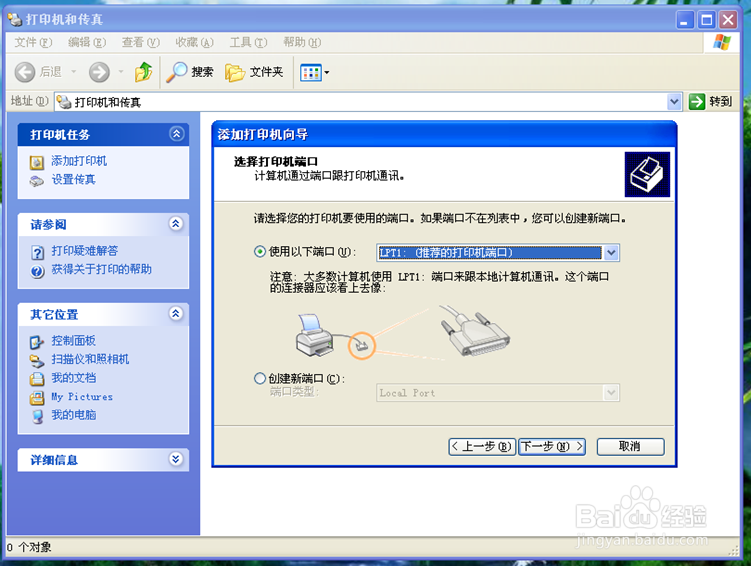Select the 创建新端口 radio button
Screen dimensions: 751x566
pos(260,379)
